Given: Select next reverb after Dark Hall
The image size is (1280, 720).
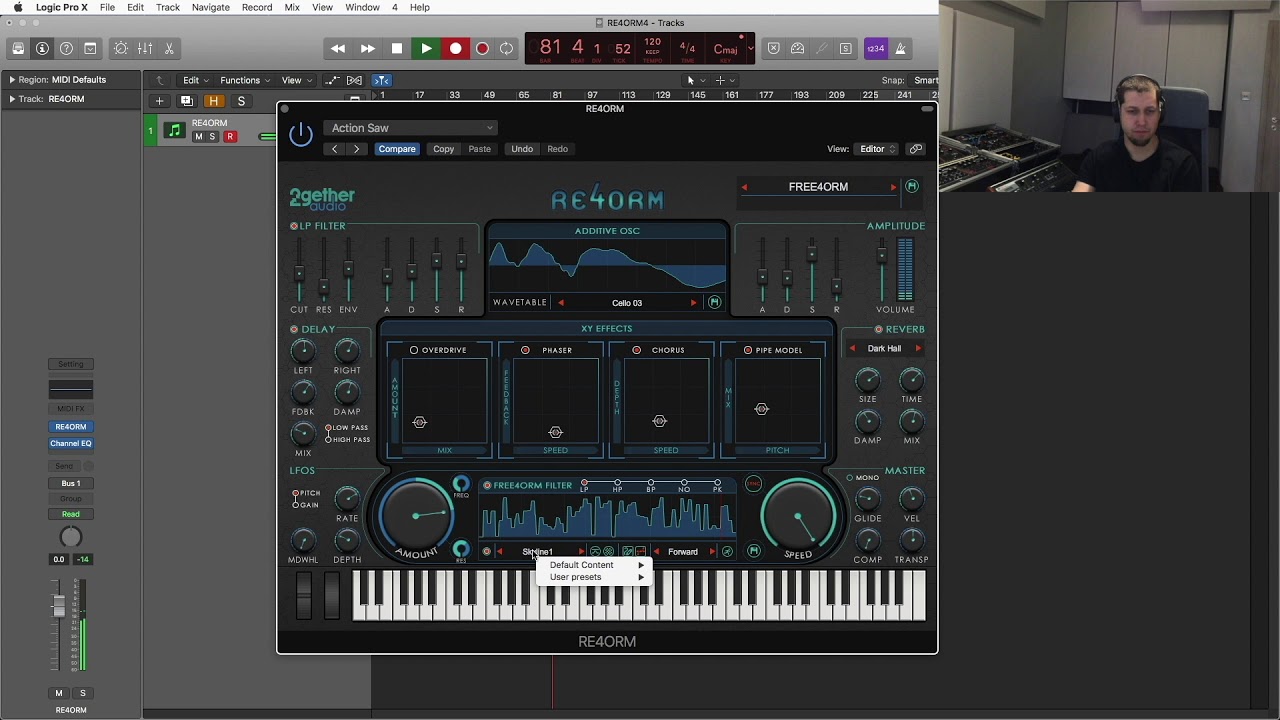Looking at the screenshot, I should 918,349.
